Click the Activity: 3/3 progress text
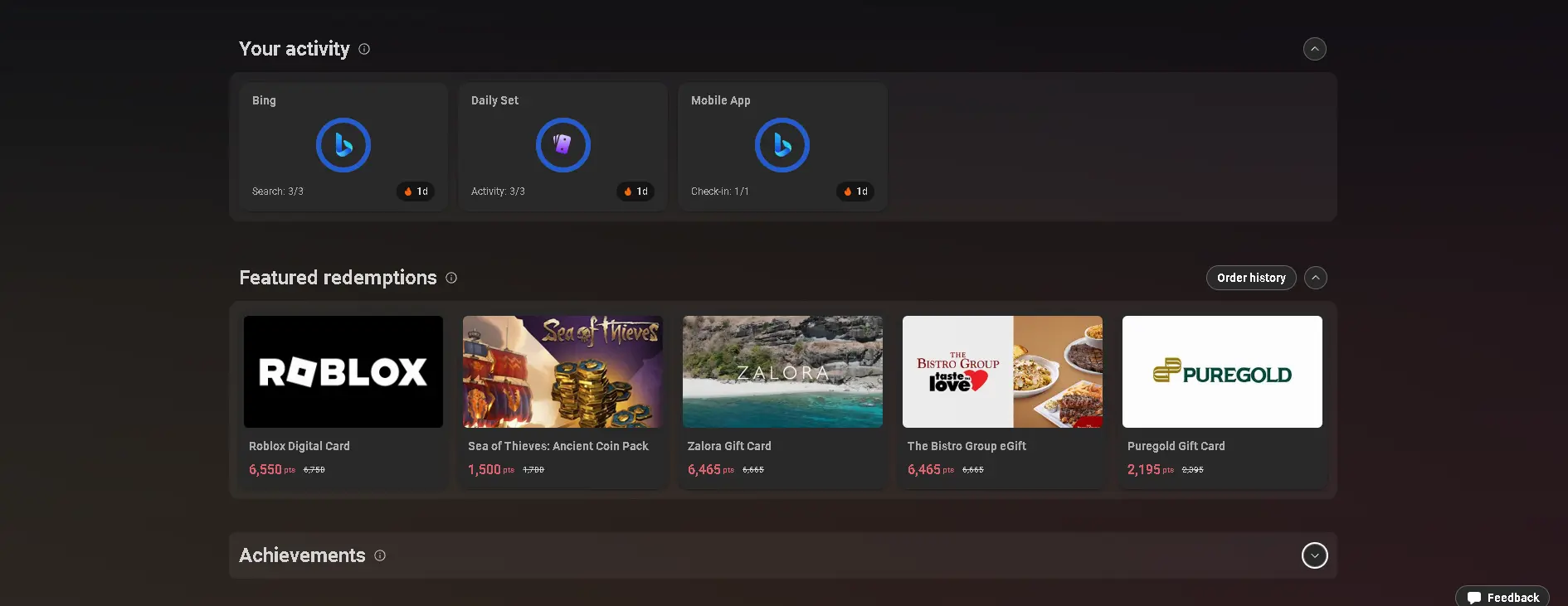This screenshot has width=1568, height=606. tap(498, 191)
